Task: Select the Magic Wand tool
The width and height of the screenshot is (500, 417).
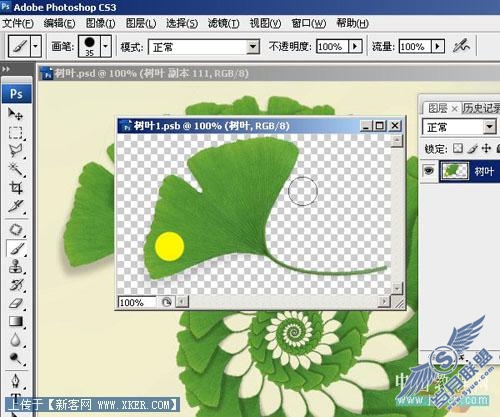Action: point(16,169)
